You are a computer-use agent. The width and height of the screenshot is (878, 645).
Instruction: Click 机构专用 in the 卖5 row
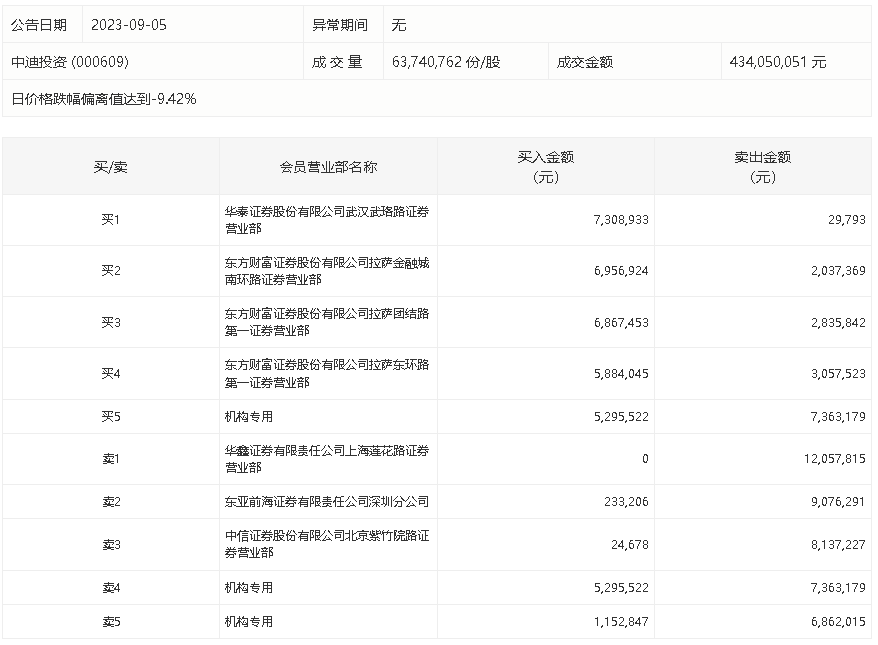(249, 621)
